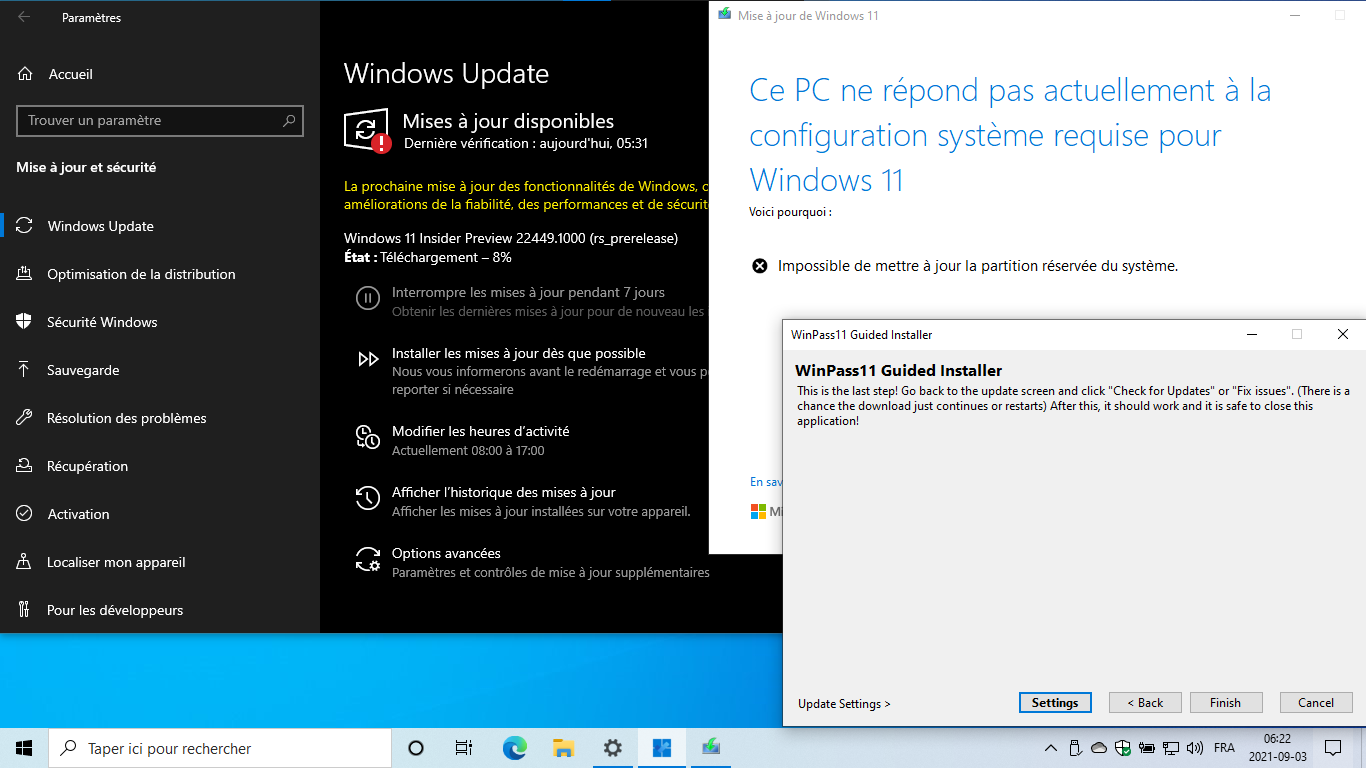1366x768 pixels.
Task: Click Interrompre les mises à jour pendant 7 jours
Action: (x=529, y=292)
